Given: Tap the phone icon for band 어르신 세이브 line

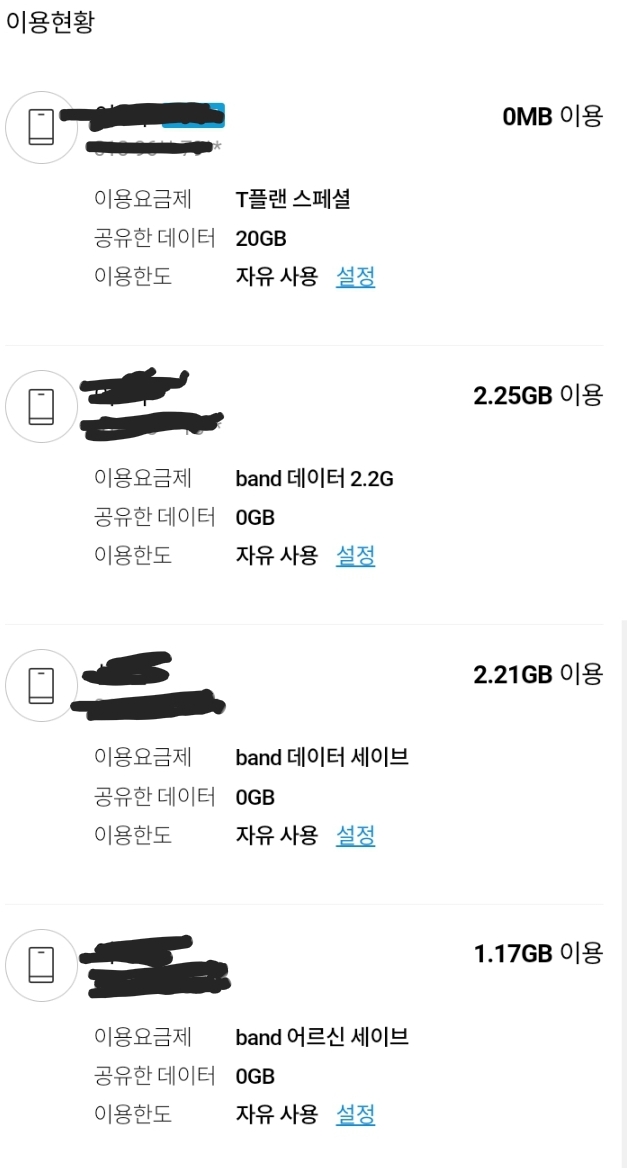Looking at the screenshot, I should [x=41, y=966].
